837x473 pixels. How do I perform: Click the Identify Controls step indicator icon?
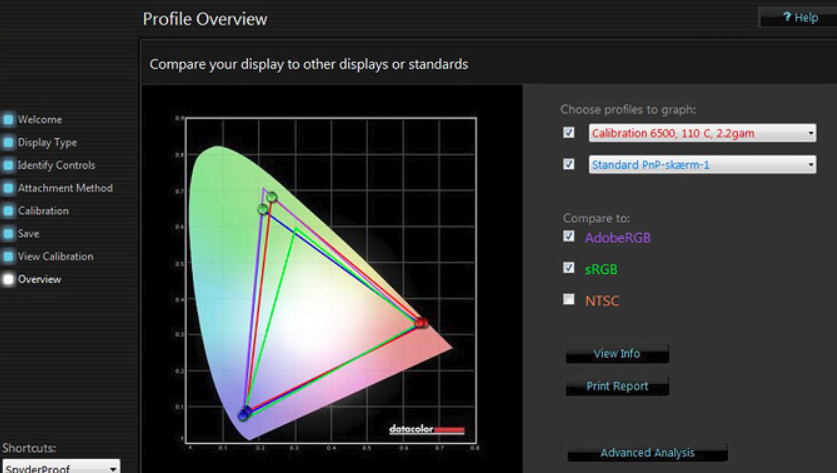pyautogui.click(x=8, y=165)
